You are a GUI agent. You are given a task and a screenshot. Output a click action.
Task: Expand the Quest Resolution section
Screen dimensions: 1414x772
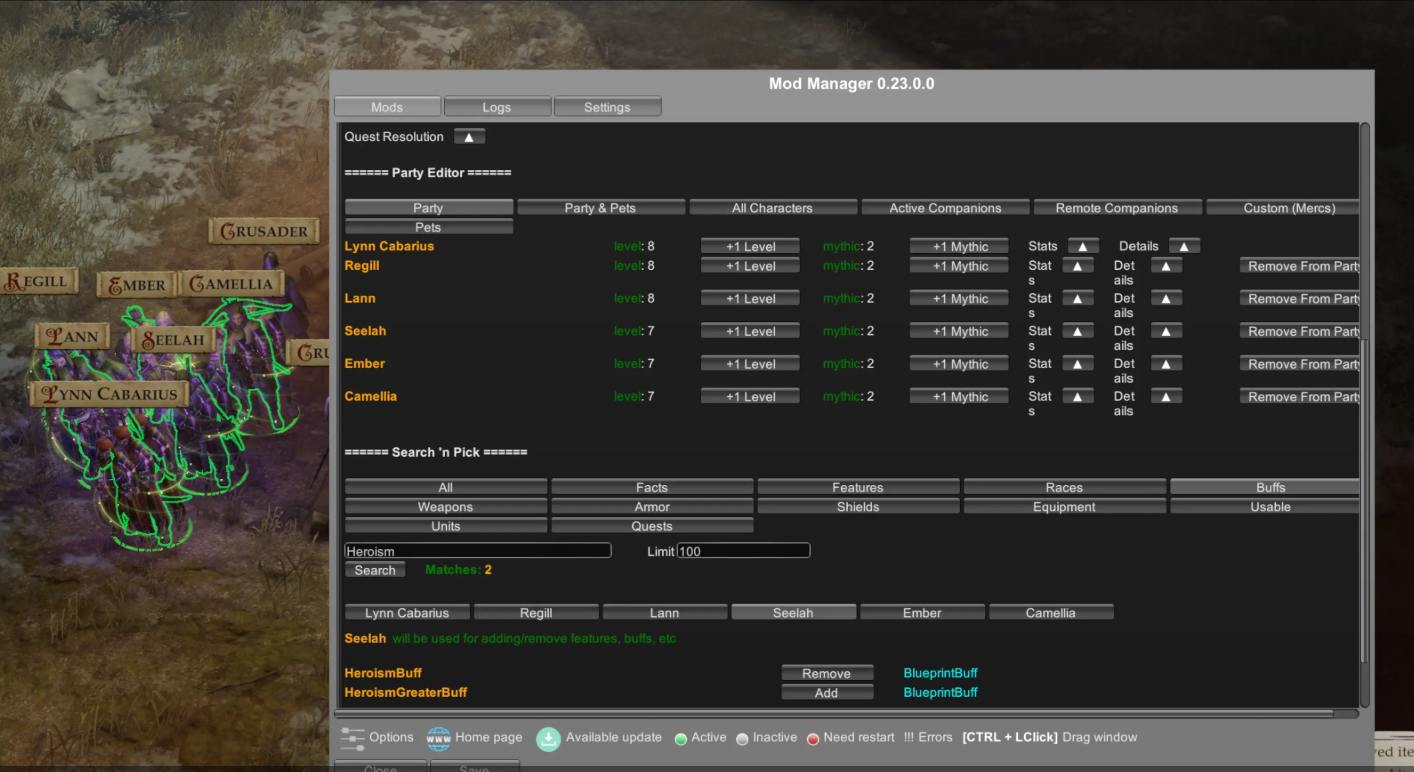pyautogui.click(x=469, y=137)
